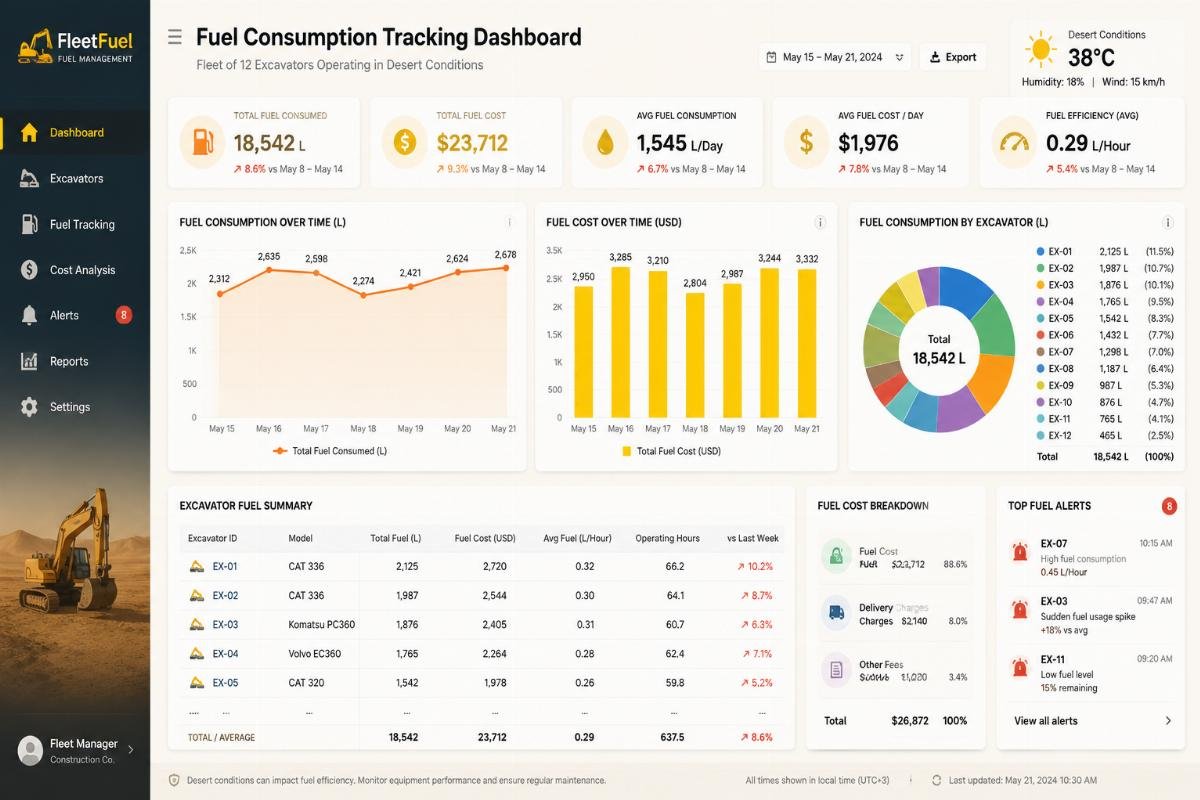Click the Volvo EC360 model cell
The width and height of the screenshot is (1200, 800).
coord(315,654)
